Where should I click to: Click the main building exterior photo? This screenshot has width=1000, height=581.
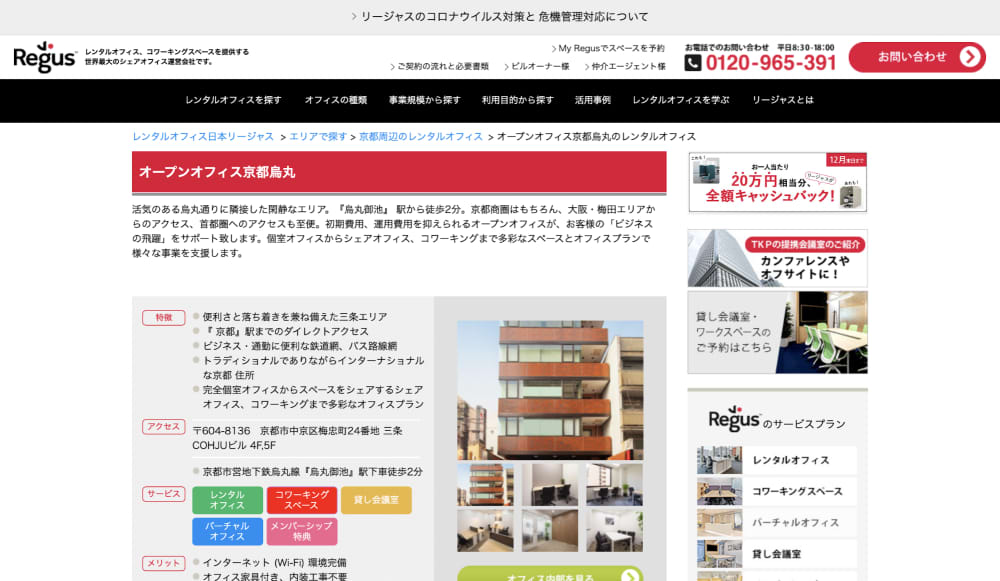tap(550, 390)
